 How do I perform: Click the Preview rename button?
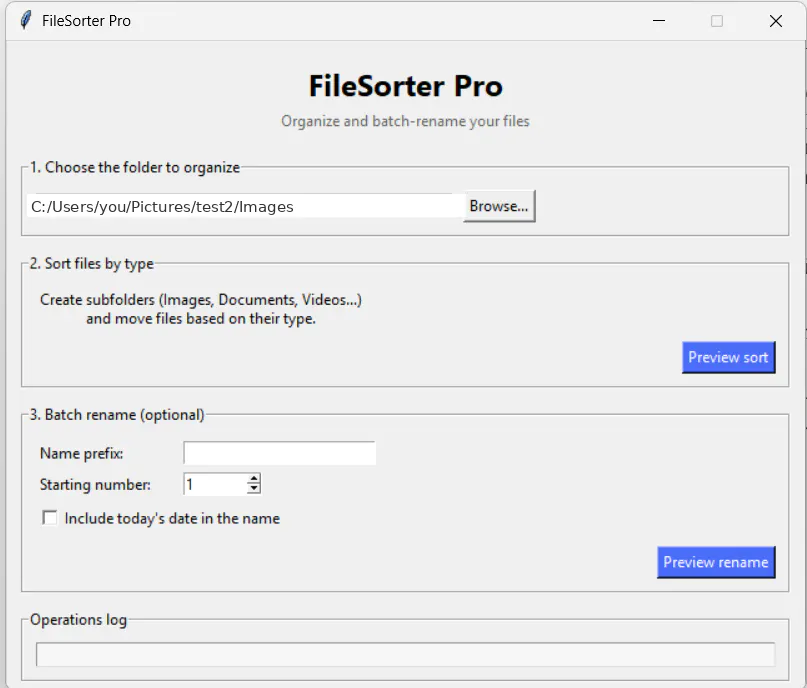716,562
